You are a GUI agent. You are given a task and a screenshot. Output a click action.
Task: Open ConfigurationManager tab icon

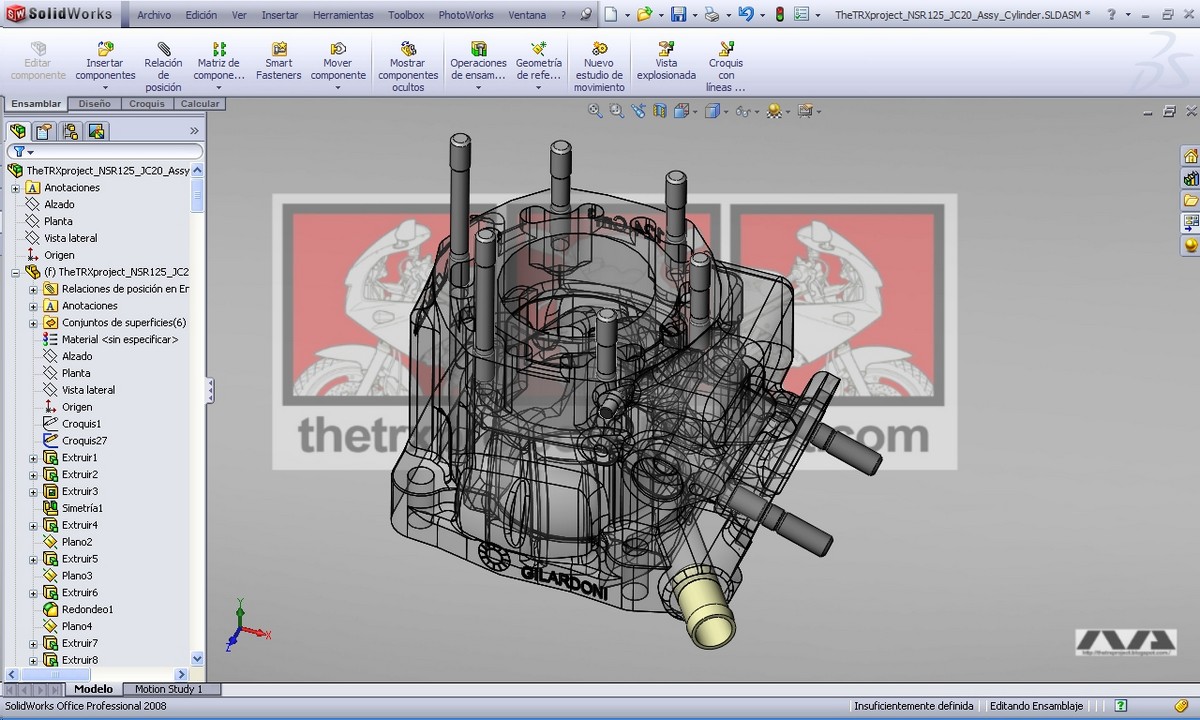click(x=70, y=131)
